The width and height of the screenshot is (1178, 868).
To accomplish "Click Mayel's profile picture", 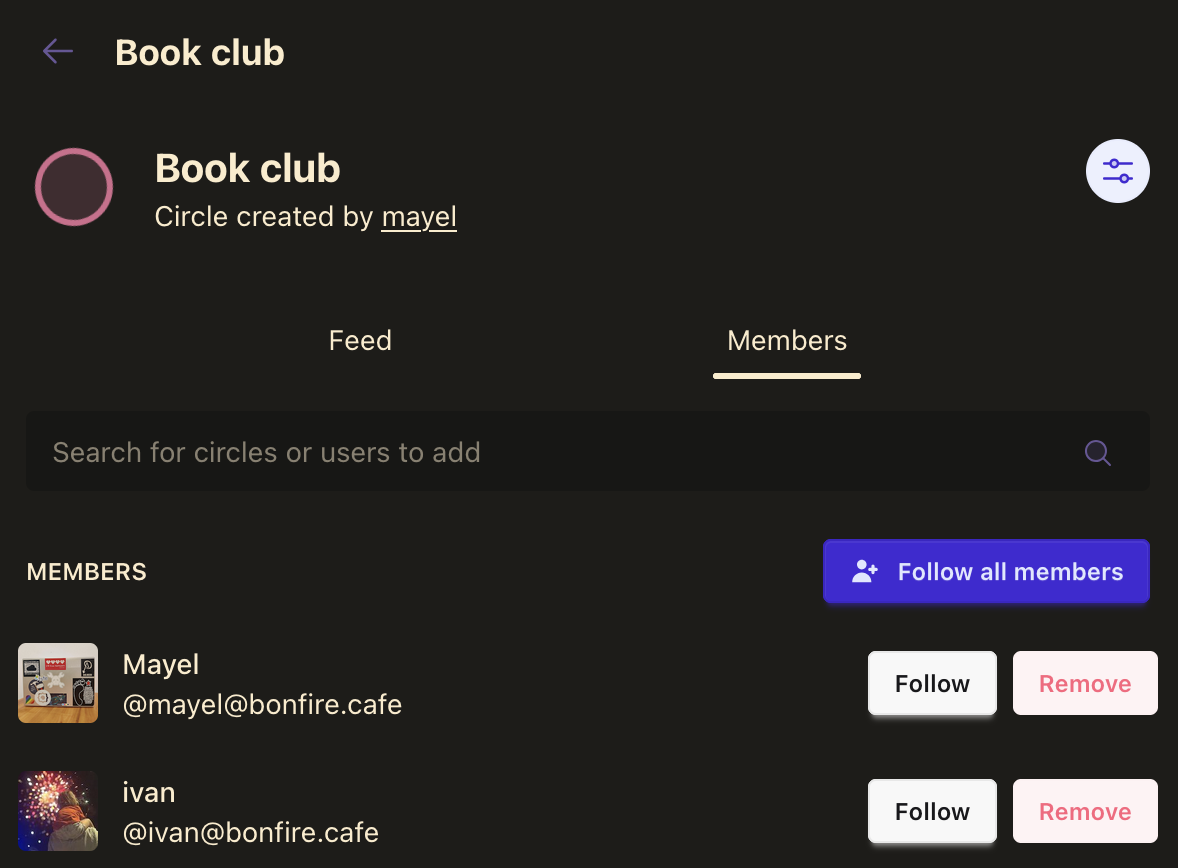I will [58, 683].
